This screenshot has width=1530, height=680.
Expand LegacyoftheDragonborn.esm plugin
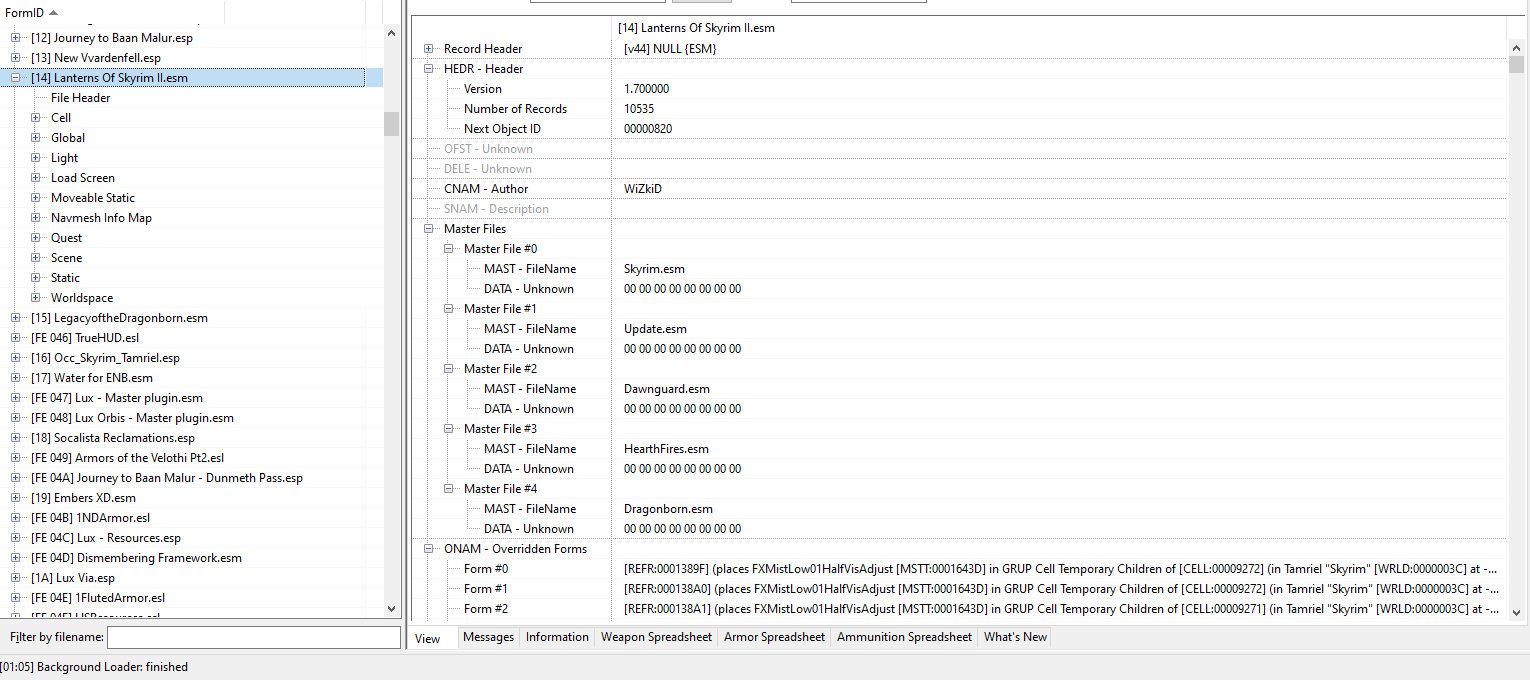click(15, 318)
